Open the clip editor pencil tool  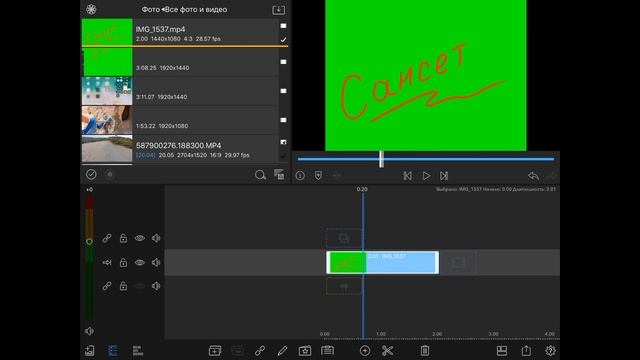tap(282, 351)
